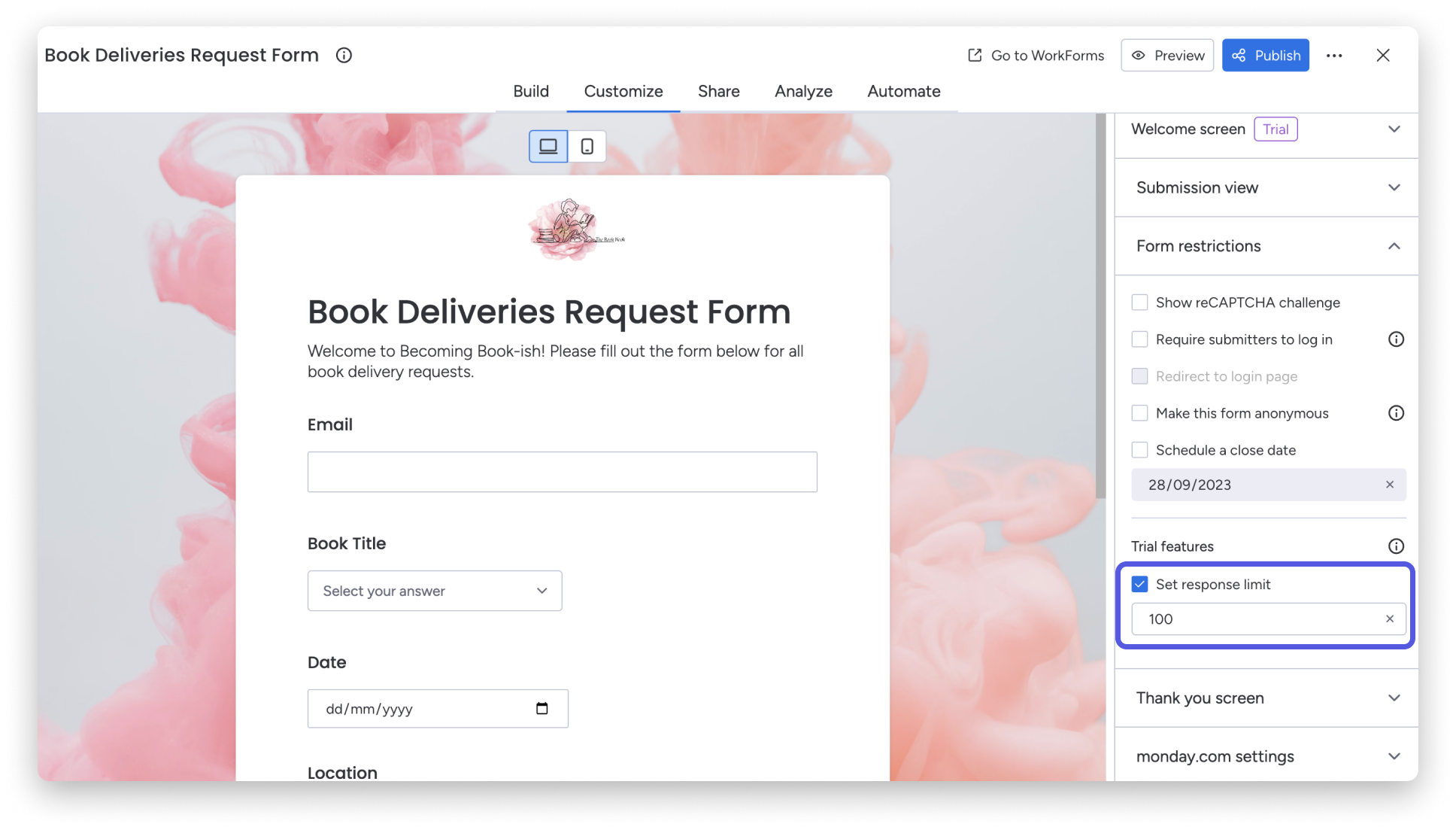Switch to mobile preview icon
The height and width of the screenshot is (830, 1456).
(x=587, y=146)
